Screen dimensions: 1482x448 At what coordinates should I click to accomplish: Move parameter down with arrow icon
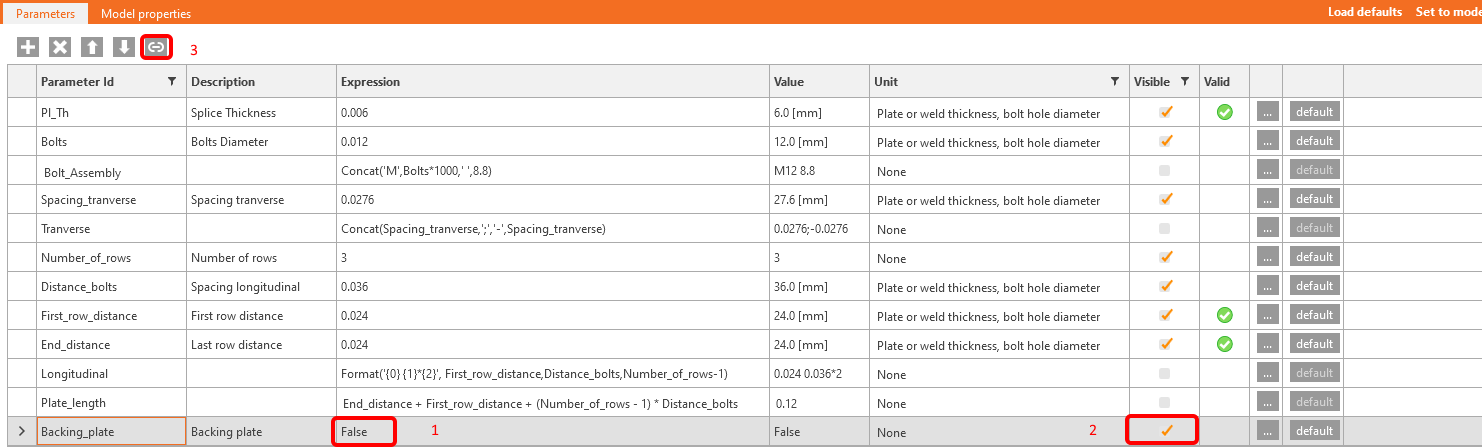tap(124, 47)
